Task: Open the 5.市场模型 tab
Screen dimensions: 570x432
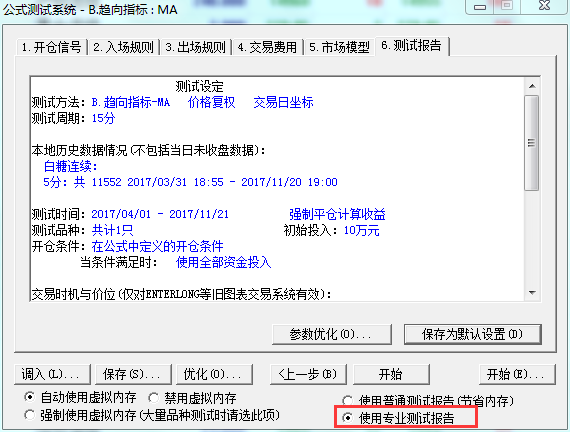Action: (x=339, y=47)
